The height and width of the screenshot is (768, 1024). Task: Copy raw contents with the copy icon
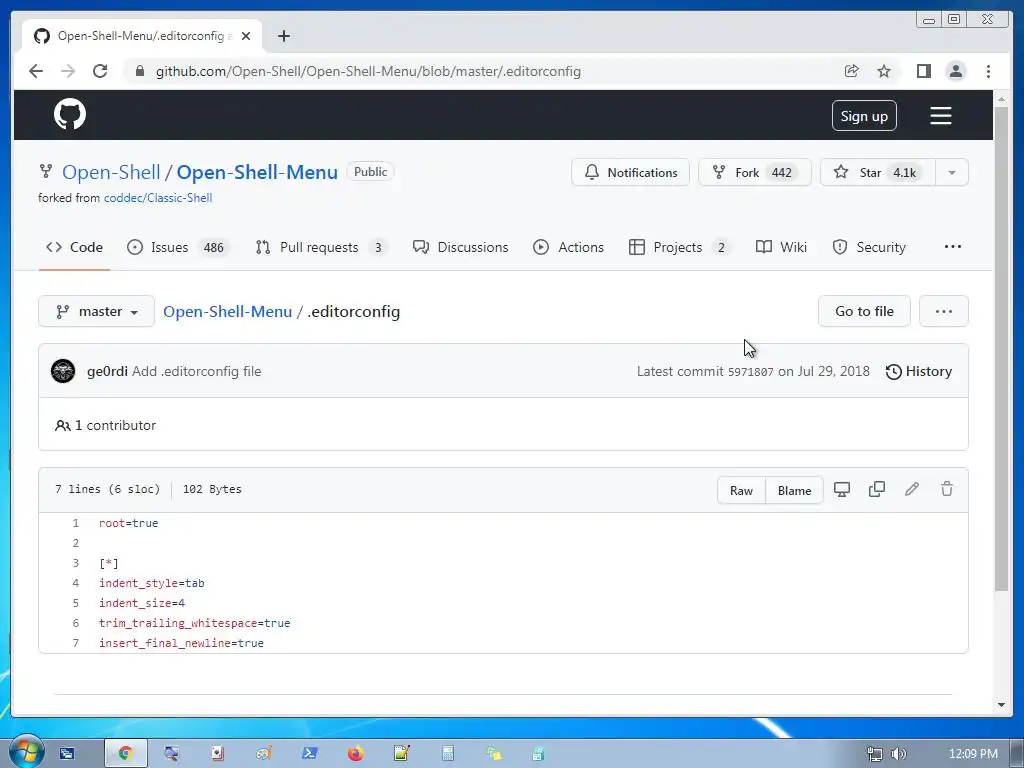[x=877, y=489]
